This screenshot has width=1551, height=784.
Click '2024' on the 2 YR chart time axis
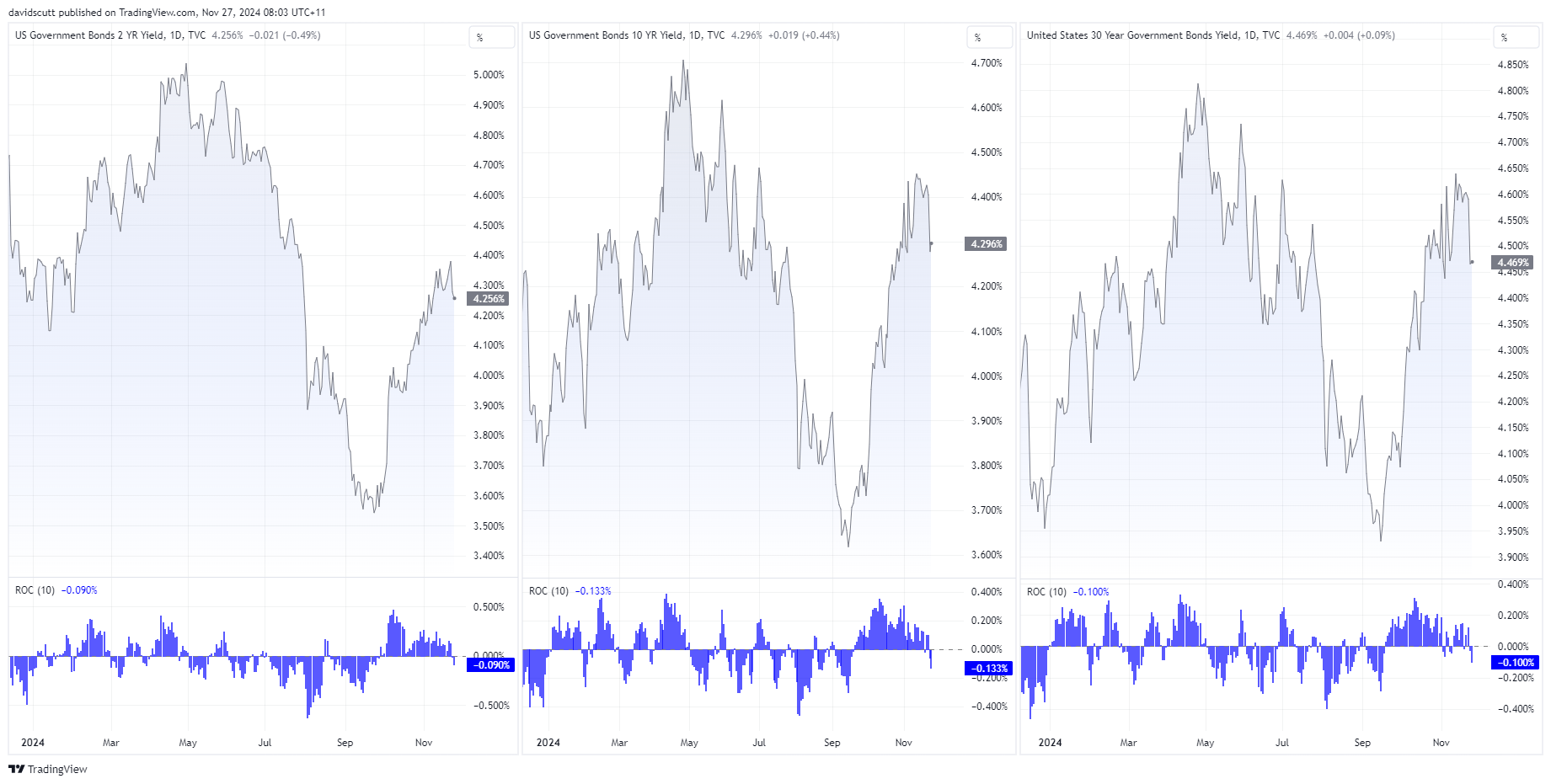click(33, 743)
